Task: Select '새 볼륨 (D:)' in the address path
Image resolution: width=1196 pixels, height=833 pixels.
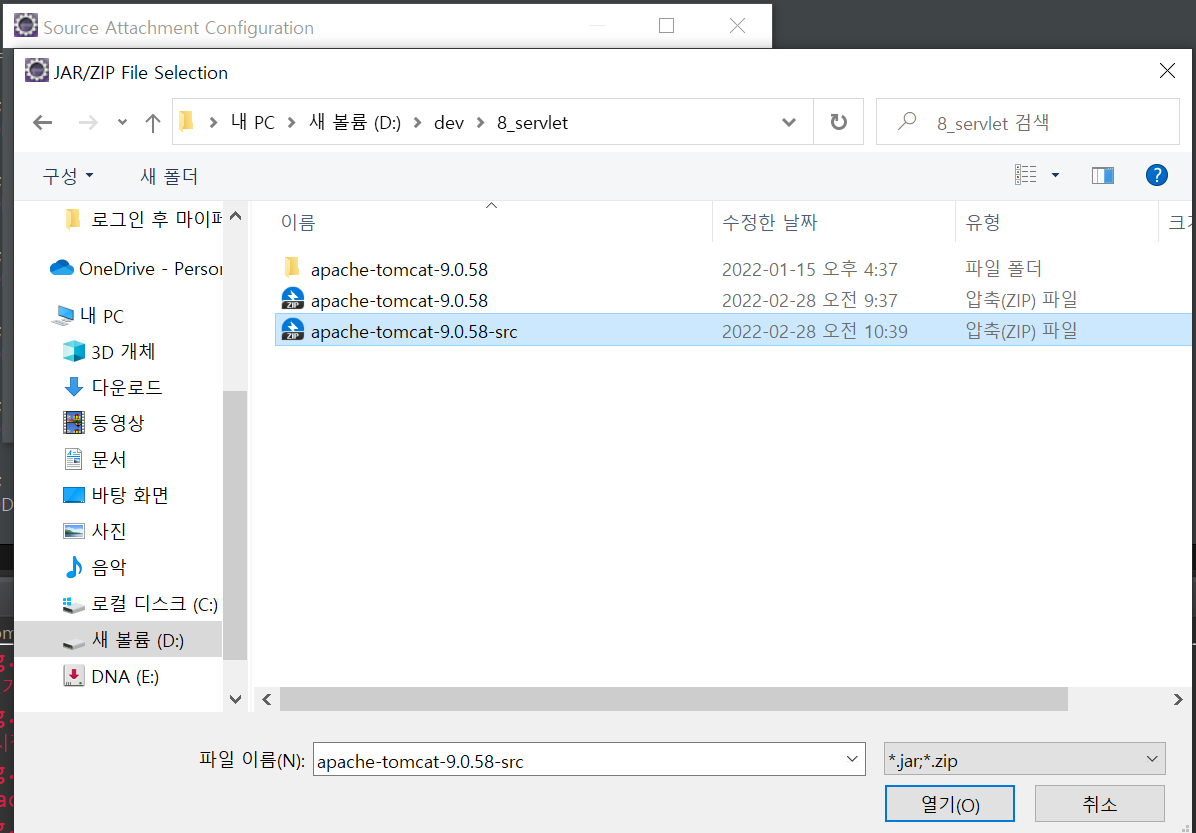Action: tap(355, 122)
